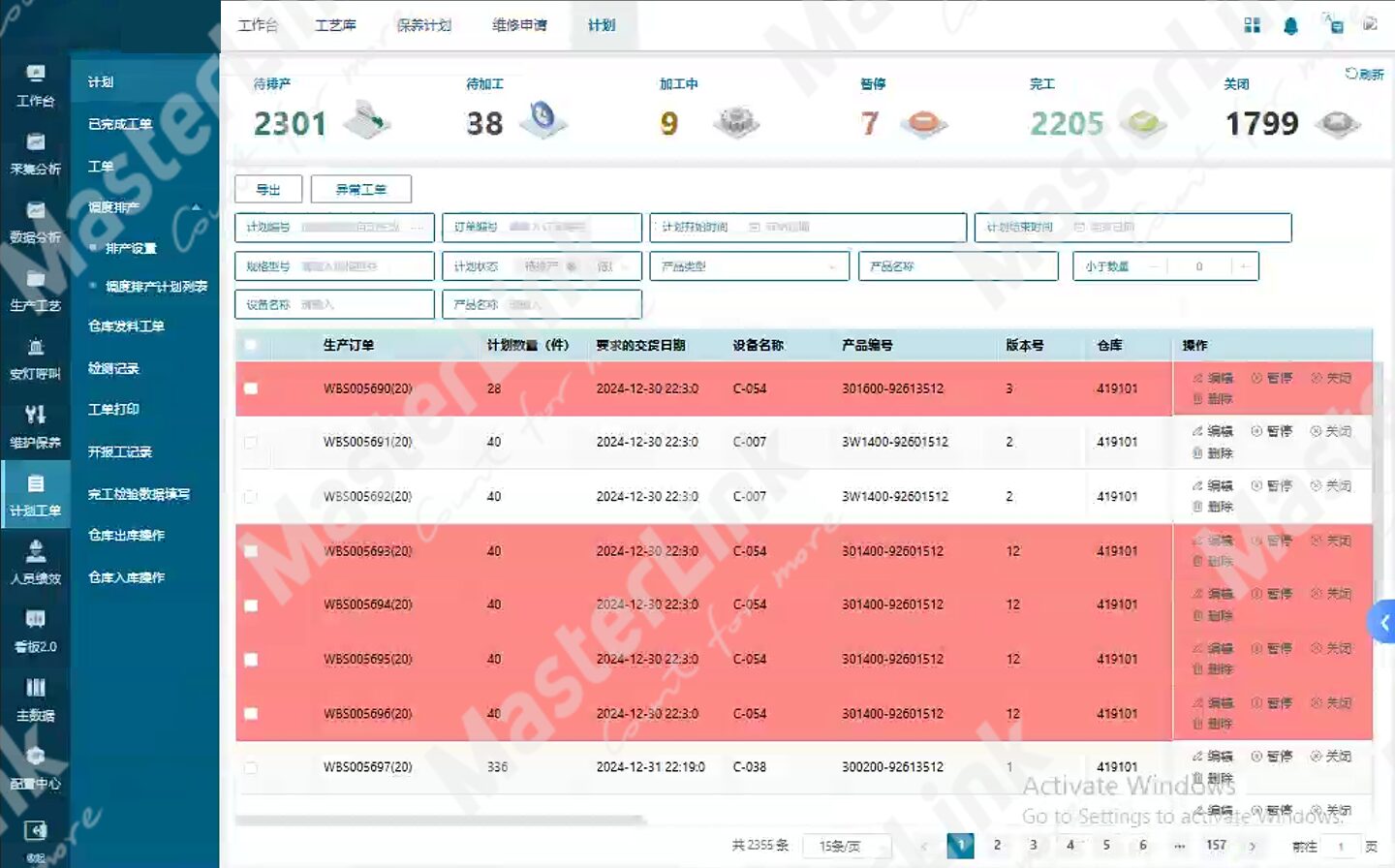This screenshot has height=868, width=1395.
Task: Open 维护保养 in the left sidebar
Action: click(x=36, y=427)
